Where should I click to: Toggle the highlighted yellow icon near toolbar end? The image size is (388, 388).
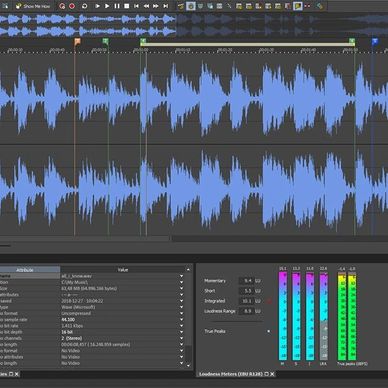[298, 6]
